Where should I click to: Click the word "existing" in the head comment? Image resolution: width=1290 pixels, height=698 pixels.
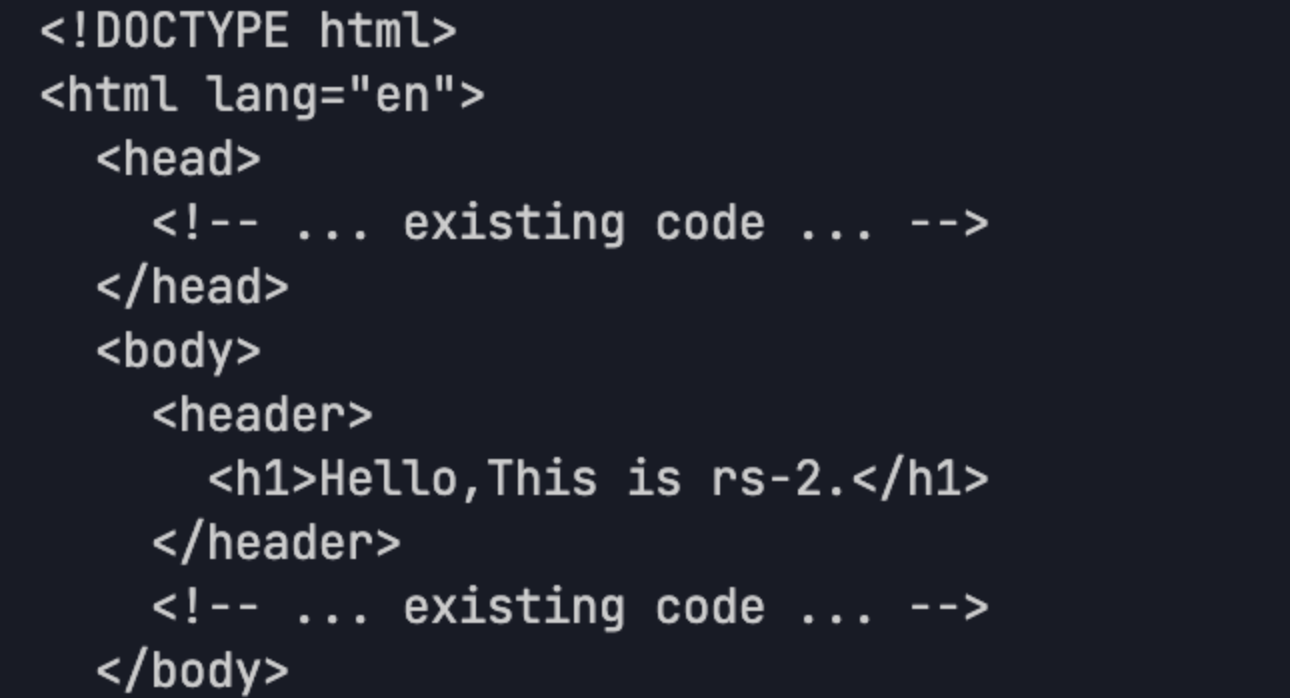pos(514,224)
